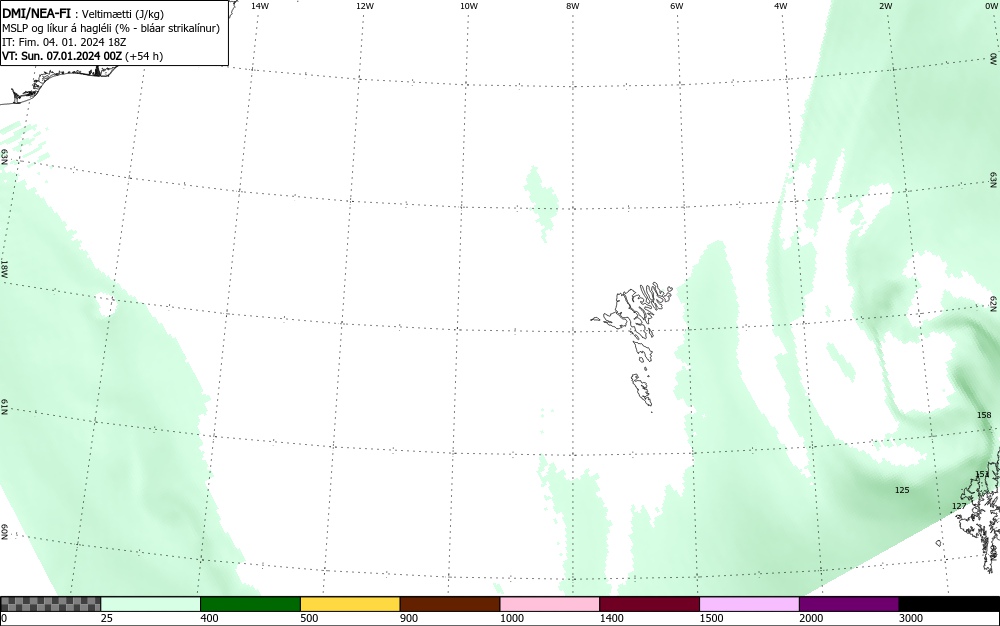This screenshot has width=1000, height=626.
Task: Click the map value 158
Action: 984,415
